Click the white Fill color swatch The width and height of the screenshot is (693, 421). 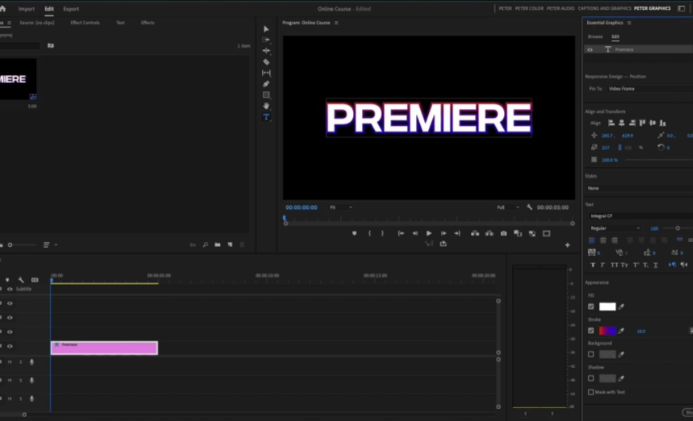[x=607, y=306]
